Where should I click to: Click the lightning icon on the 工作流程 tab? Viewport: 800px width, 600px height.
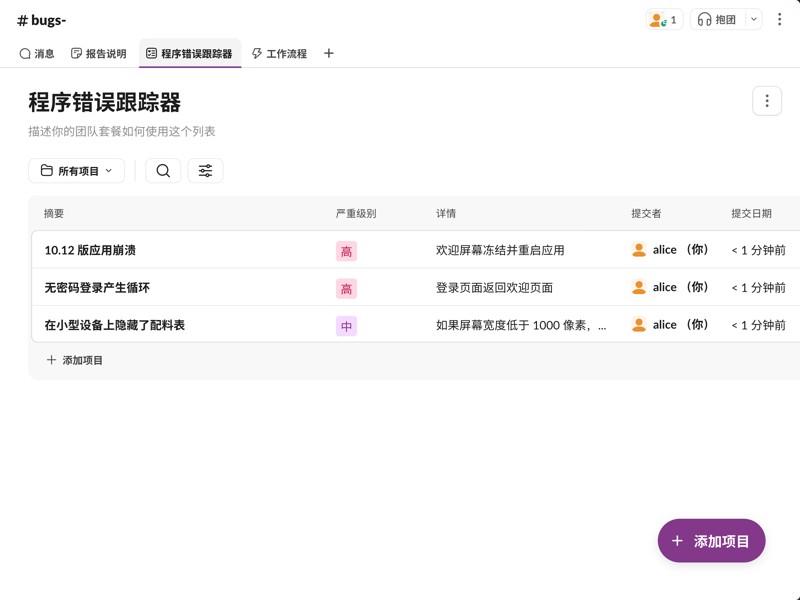[258, 53]
